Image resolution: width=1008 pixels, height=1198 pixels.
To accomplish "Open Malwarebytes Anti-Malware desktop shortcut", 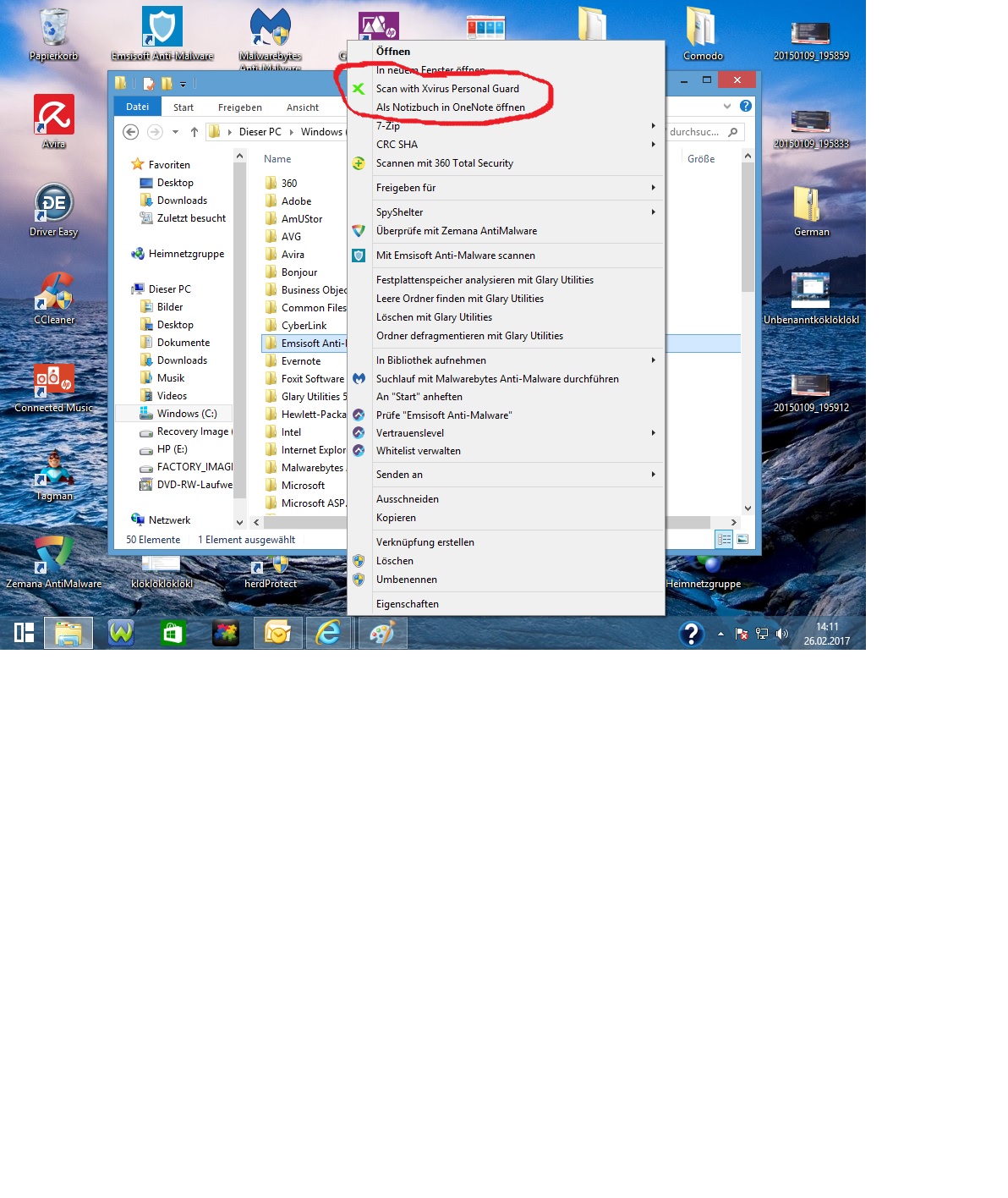I will [x=270, y=37].
